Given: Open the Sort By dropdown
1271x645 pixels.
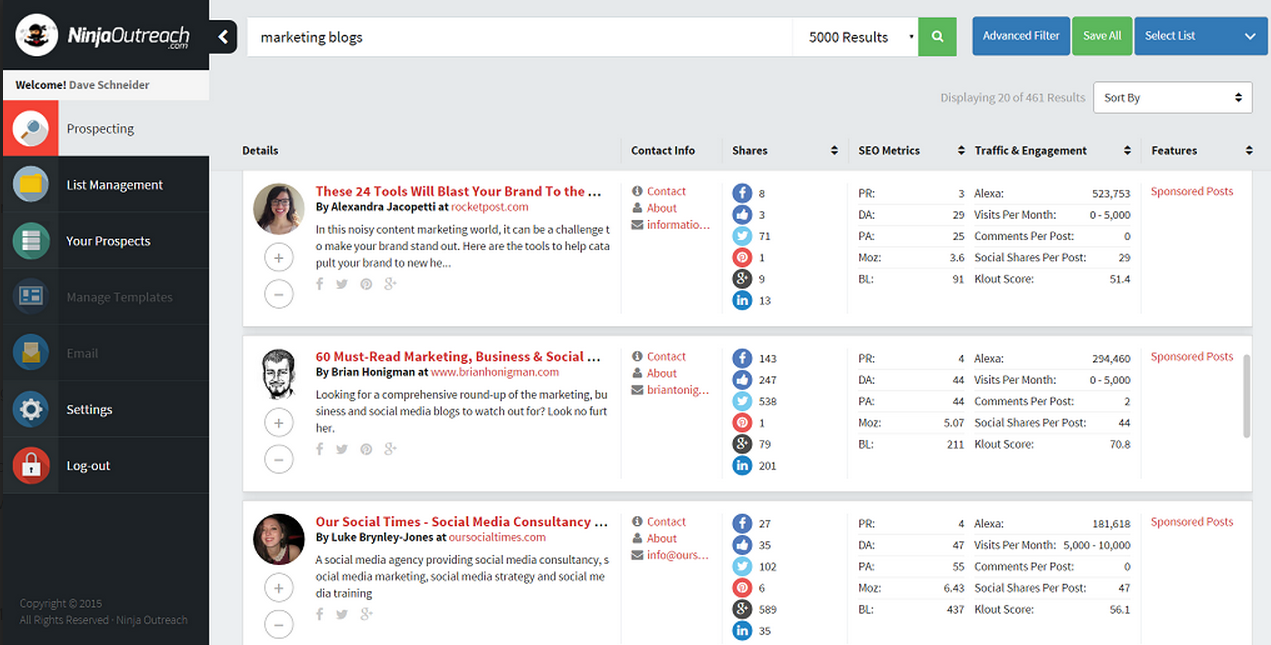Looking at the screenshot, I should pyautogui.click(x=1172, y=98).
